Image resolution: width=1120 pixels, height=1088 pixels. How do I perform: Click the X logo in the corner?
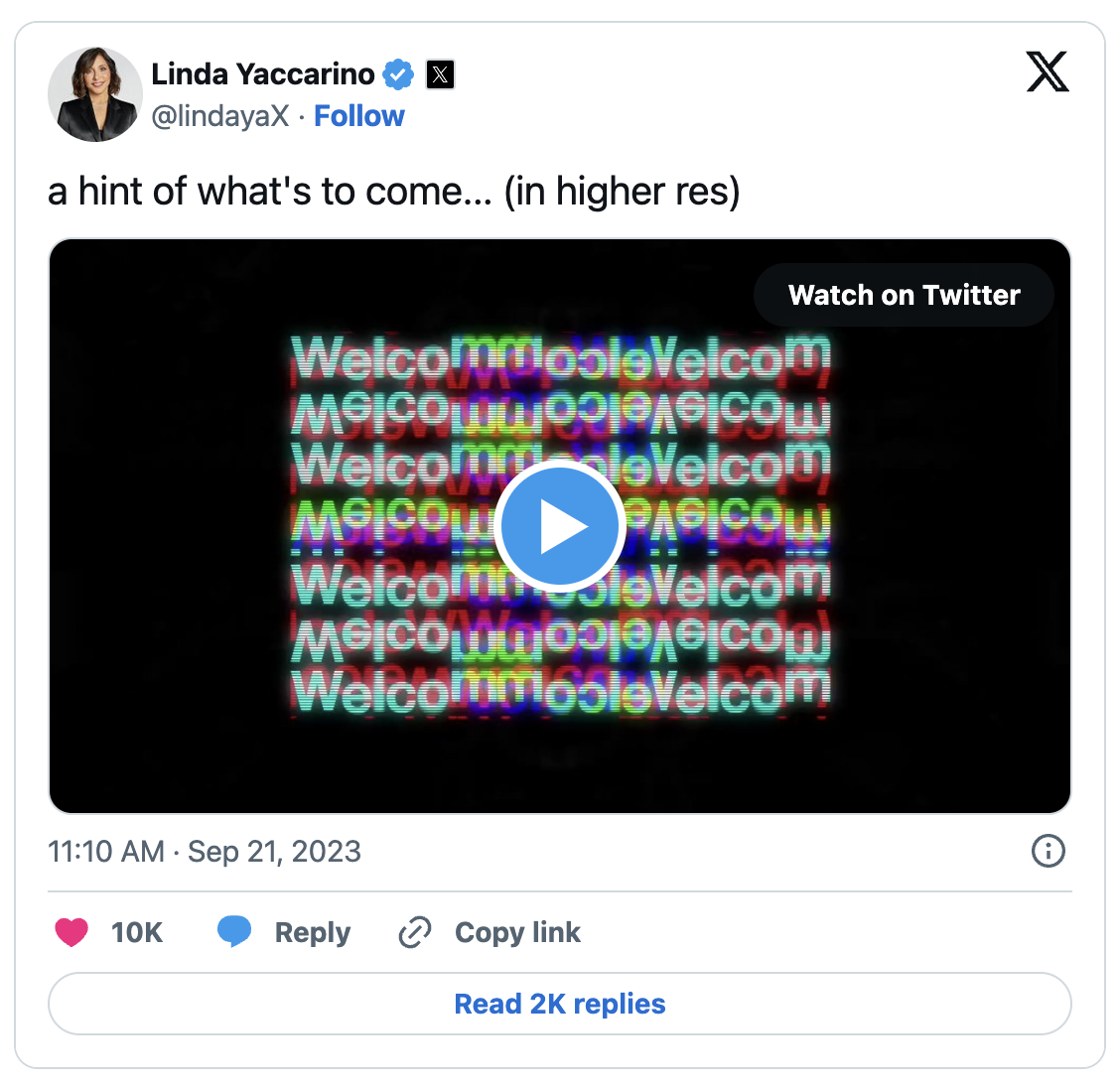[1048, 71]
